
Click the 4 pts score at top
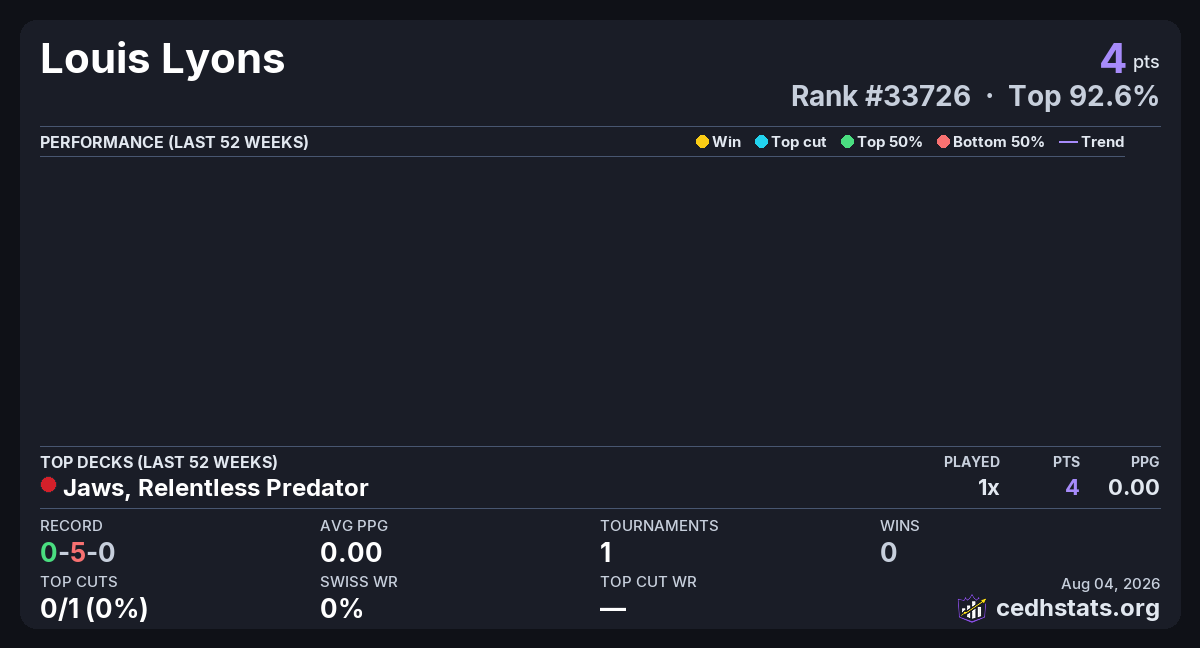point(1130,59)
